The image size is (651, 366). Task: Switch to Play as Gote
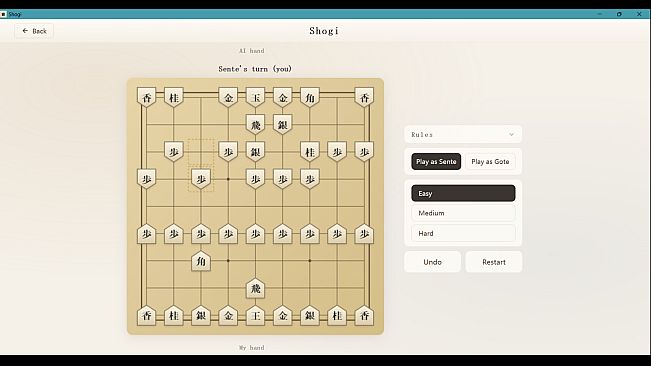point(490,161)
